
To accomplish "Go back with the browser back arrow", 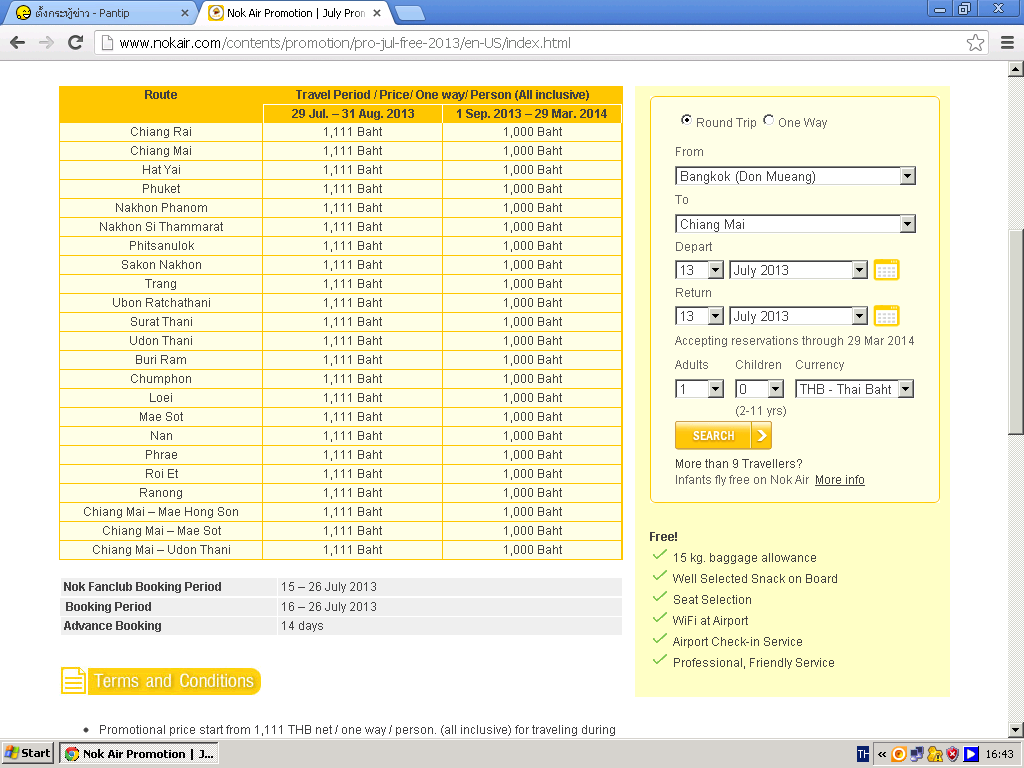I will coord(18,43).
